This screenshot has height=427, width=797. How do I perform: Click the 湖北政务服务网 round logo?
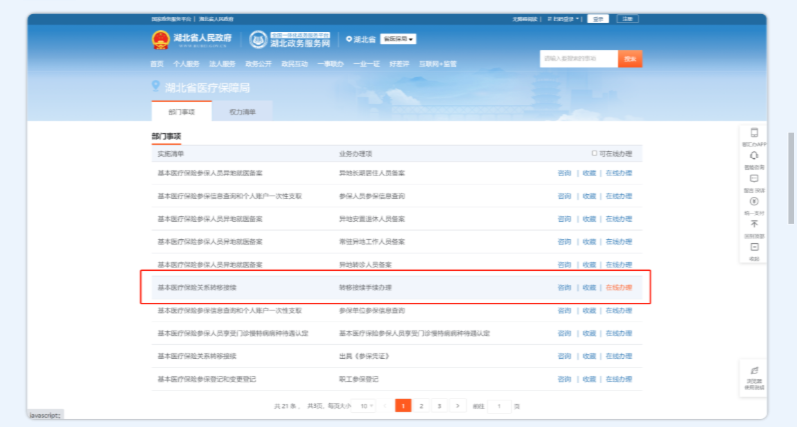click(258, 40)
